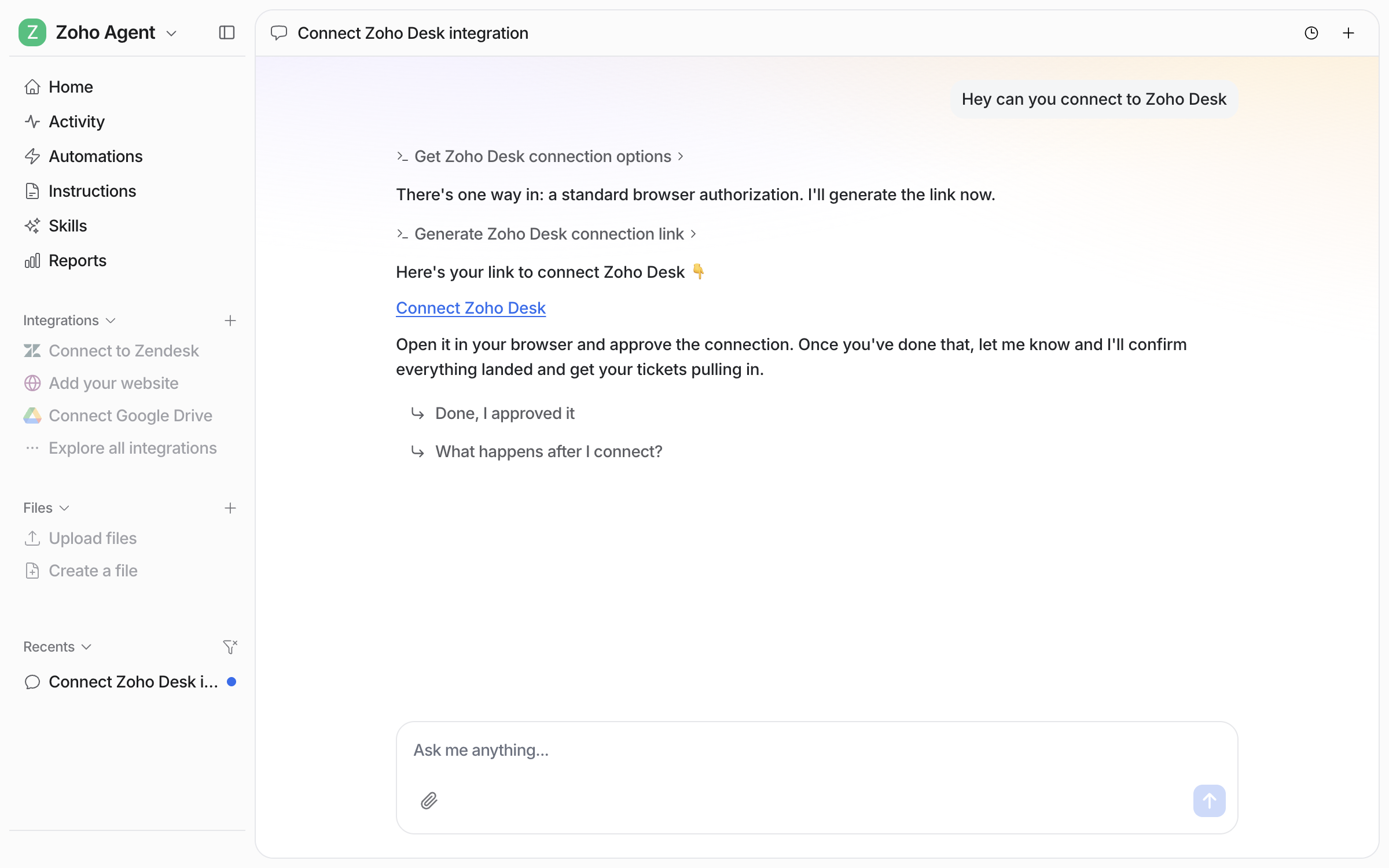1389x868 pixels.
Task: Click Explore all integrations
Action: point(133,448)
